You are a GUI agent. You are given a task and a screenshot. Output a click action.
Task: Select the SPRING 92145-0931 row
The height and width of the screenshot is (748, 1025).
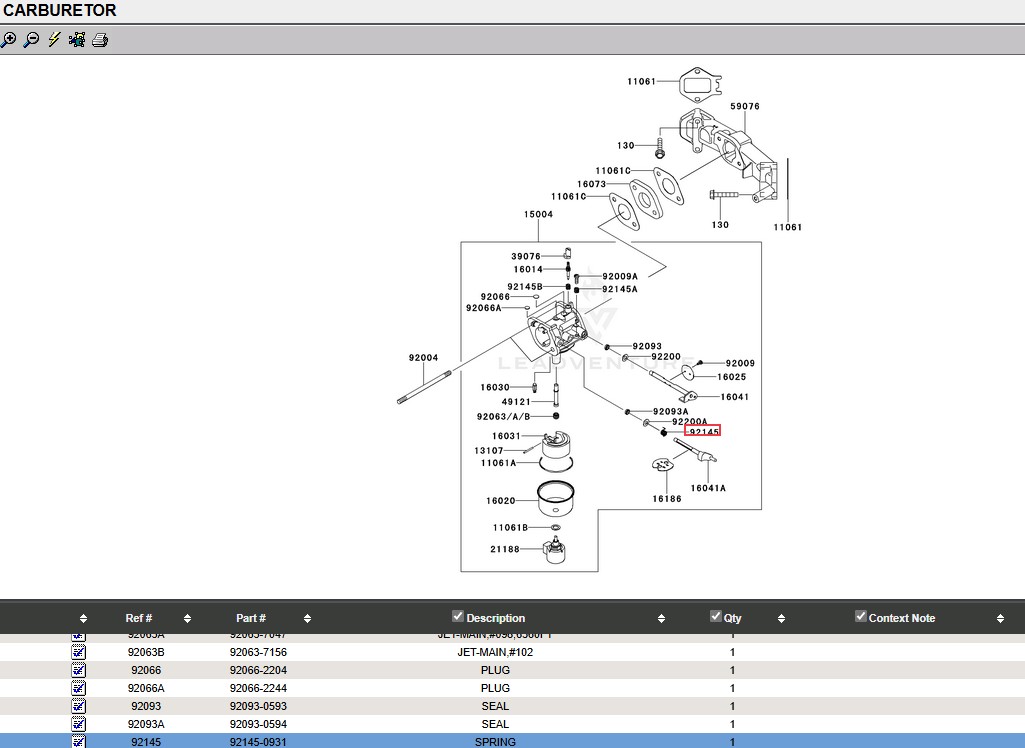pos(495,742)
